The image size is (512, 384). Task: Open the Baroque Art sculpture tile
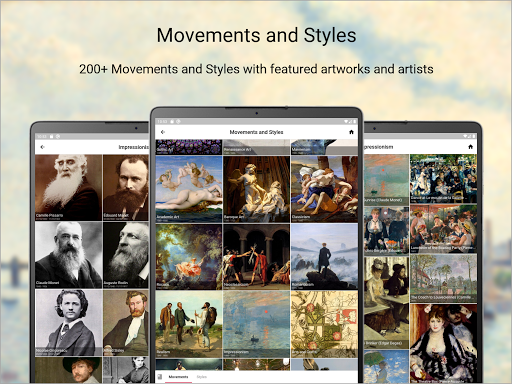point(256,189)
